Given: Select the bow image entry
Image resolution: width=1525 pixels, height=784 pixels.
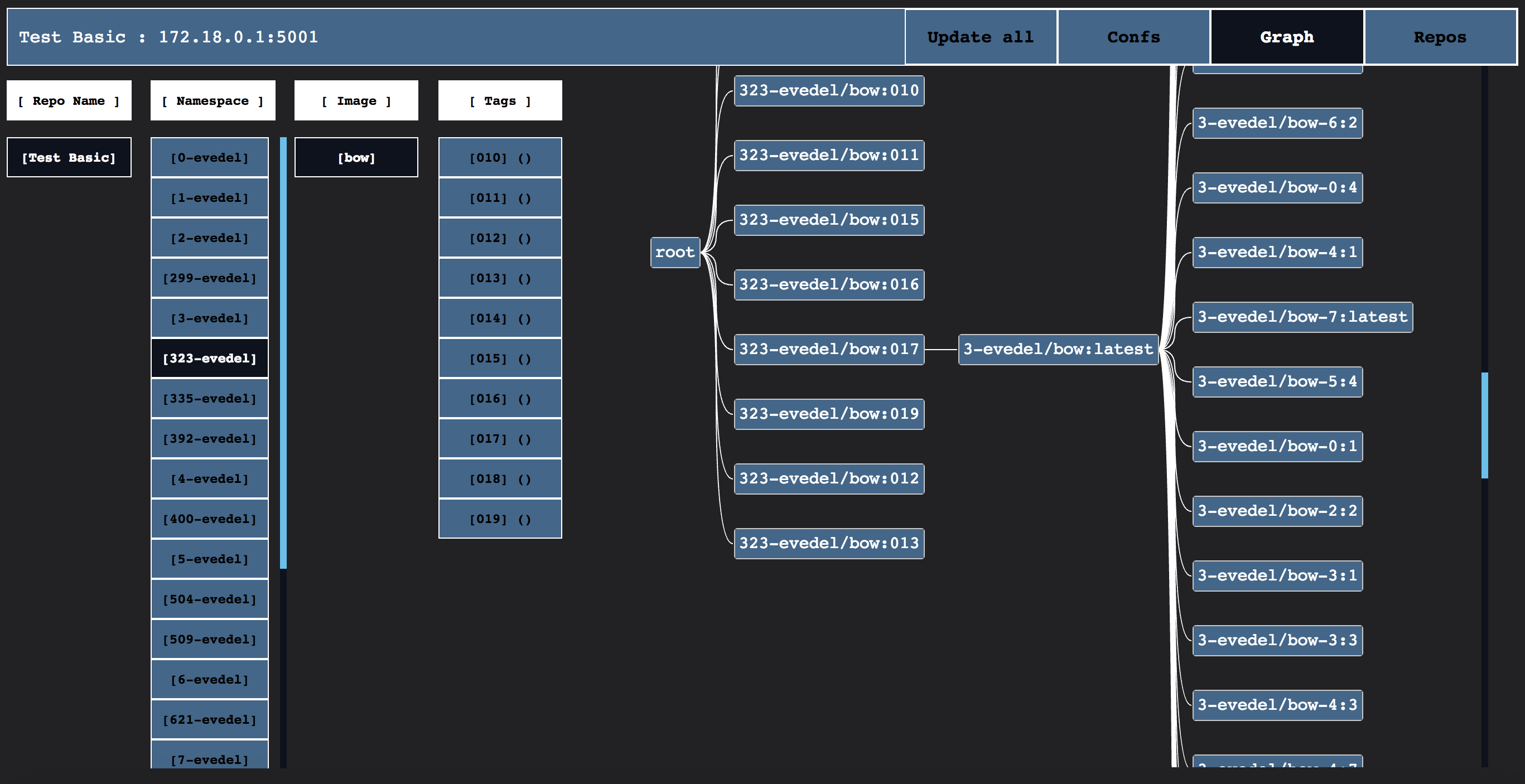Looking at the screenshot, I should pyautogui.click(x=356, y=157).
